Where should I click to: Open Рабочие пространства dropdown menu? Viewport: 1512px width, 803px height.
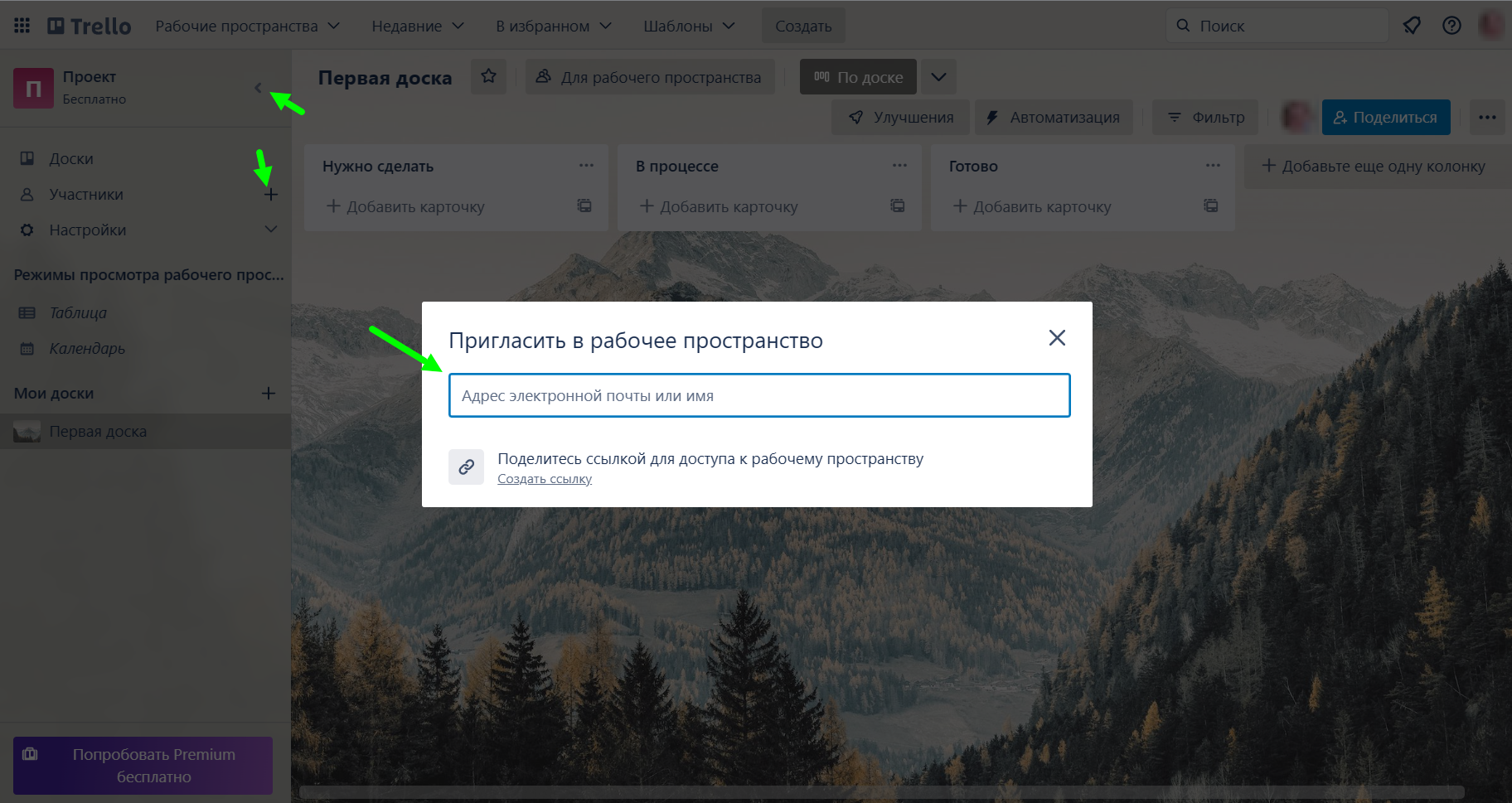tap(248, 26)
